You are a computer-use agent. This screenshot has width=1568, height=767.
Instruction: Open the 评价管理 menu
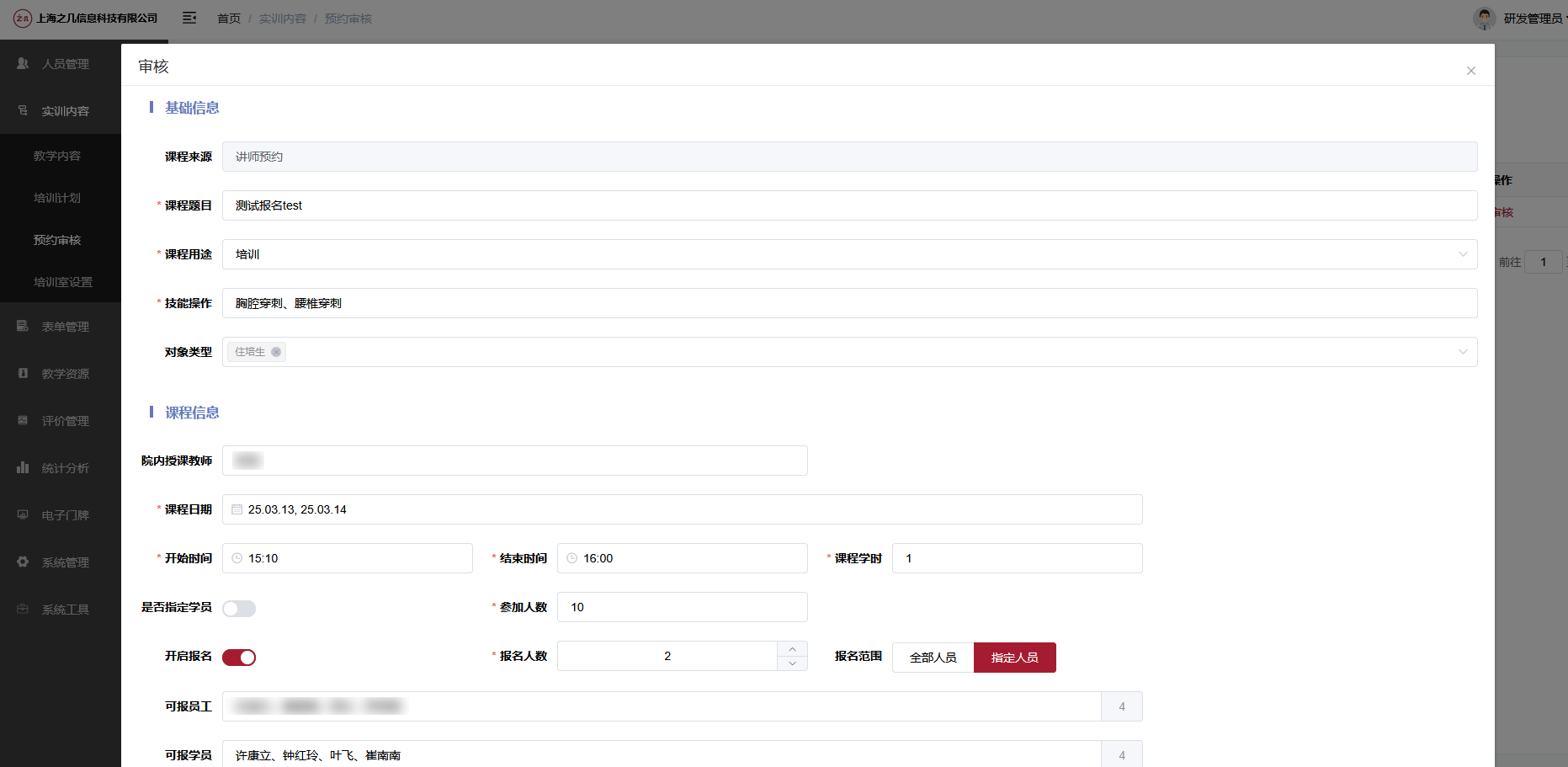pyautogui.click(x=61, y=420)
